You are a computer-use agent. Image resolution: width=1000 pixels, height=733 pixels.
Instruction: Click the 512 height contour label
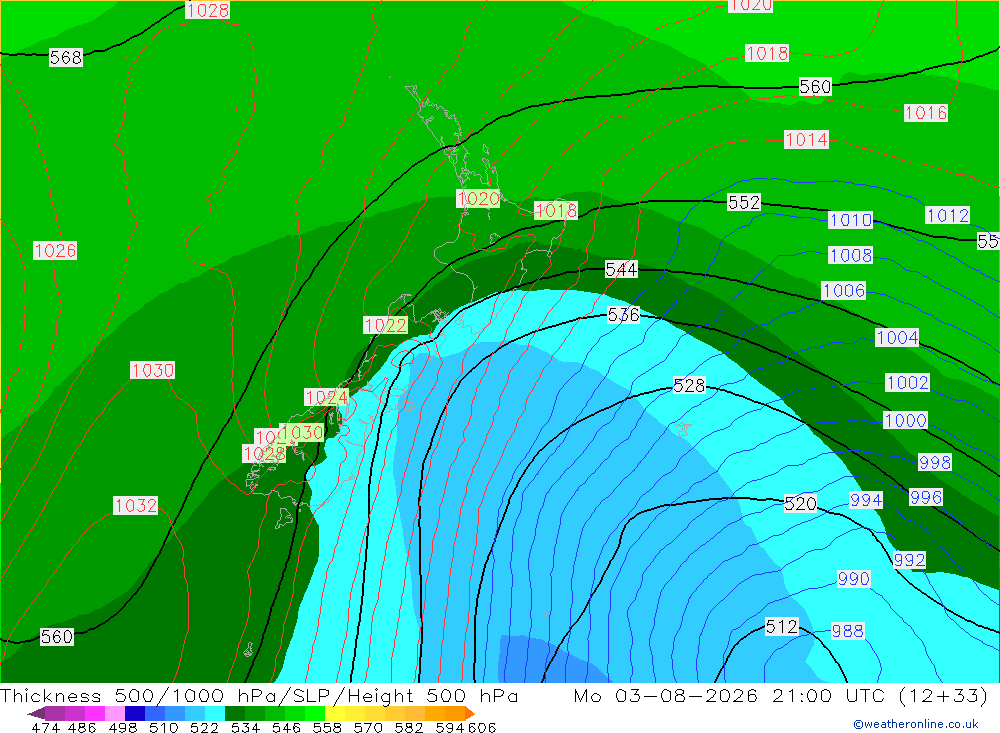[x=782, y=627]
